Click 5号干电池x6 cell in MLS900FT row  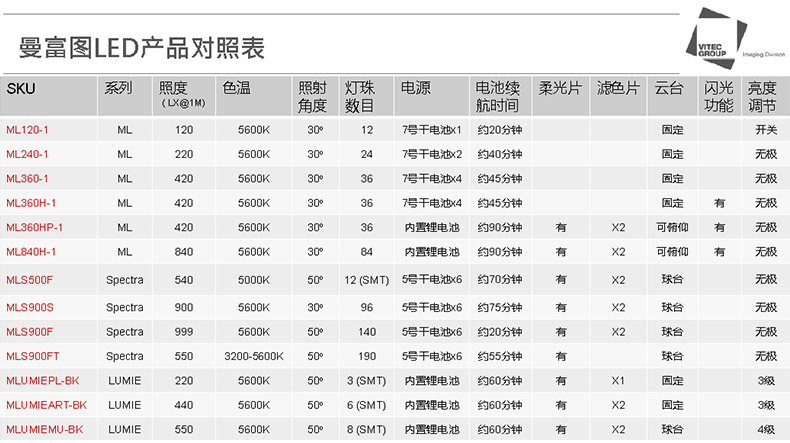(432, 356)
